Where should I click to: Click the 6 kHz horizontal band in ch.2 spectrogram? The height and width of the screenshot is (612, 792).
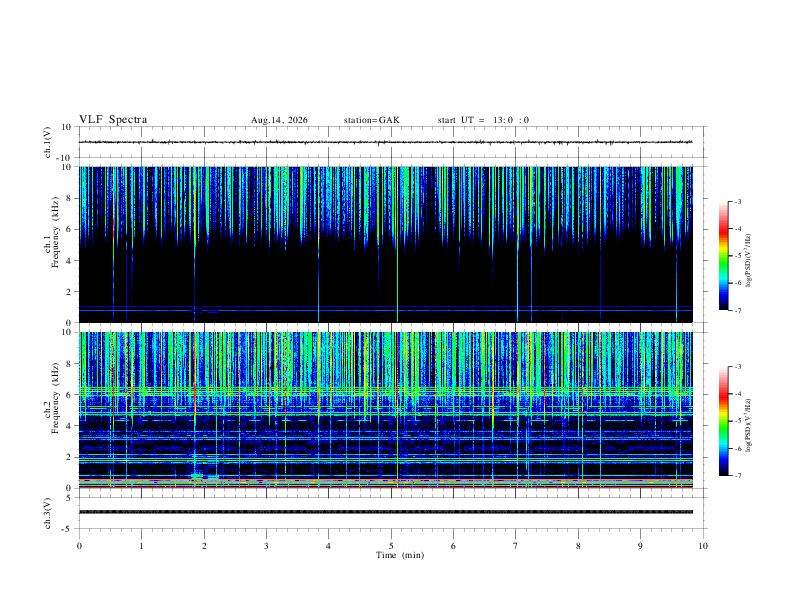tap(385, 391)
